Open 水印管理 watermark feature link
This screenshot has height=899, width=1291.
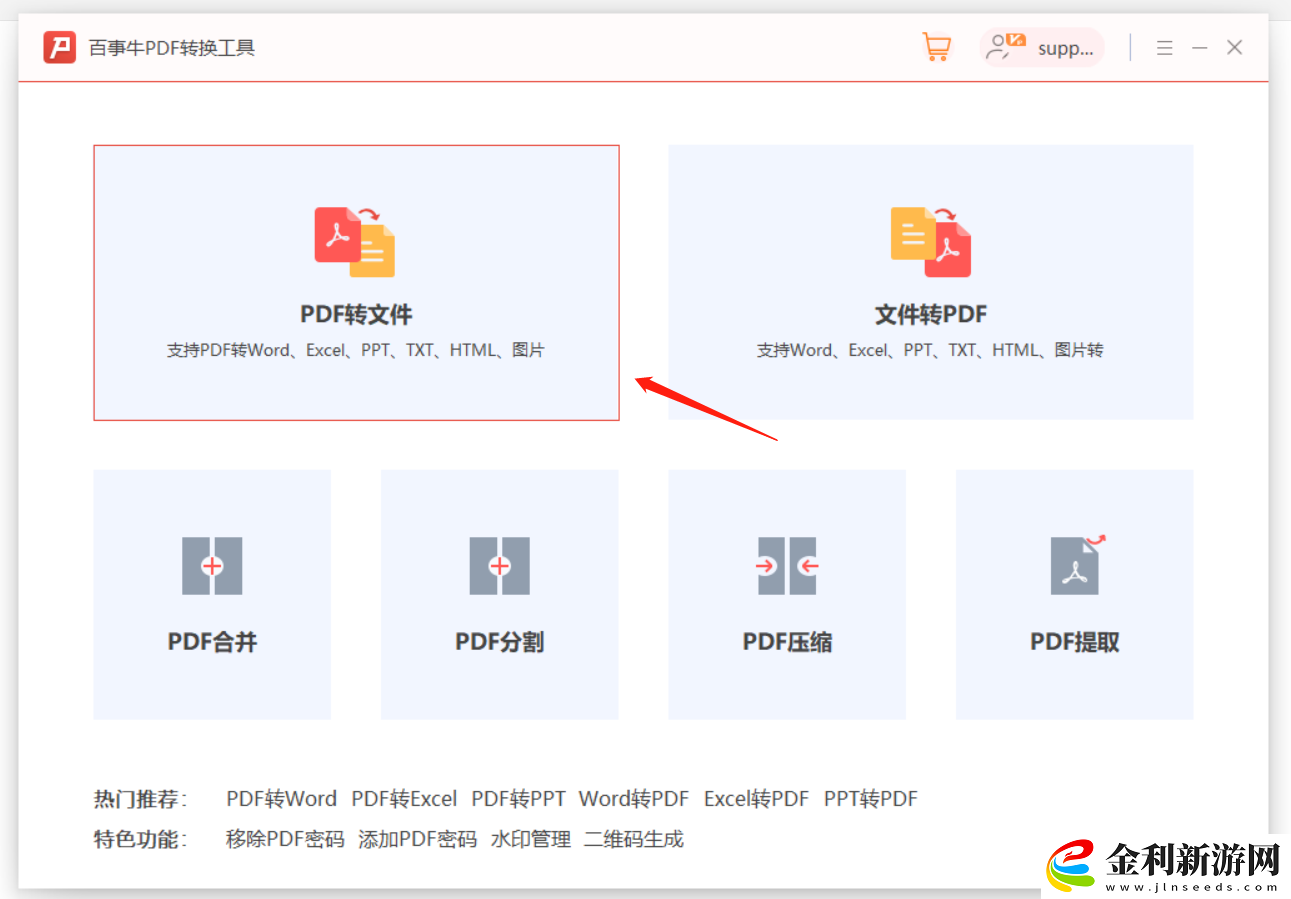point(531,839)
